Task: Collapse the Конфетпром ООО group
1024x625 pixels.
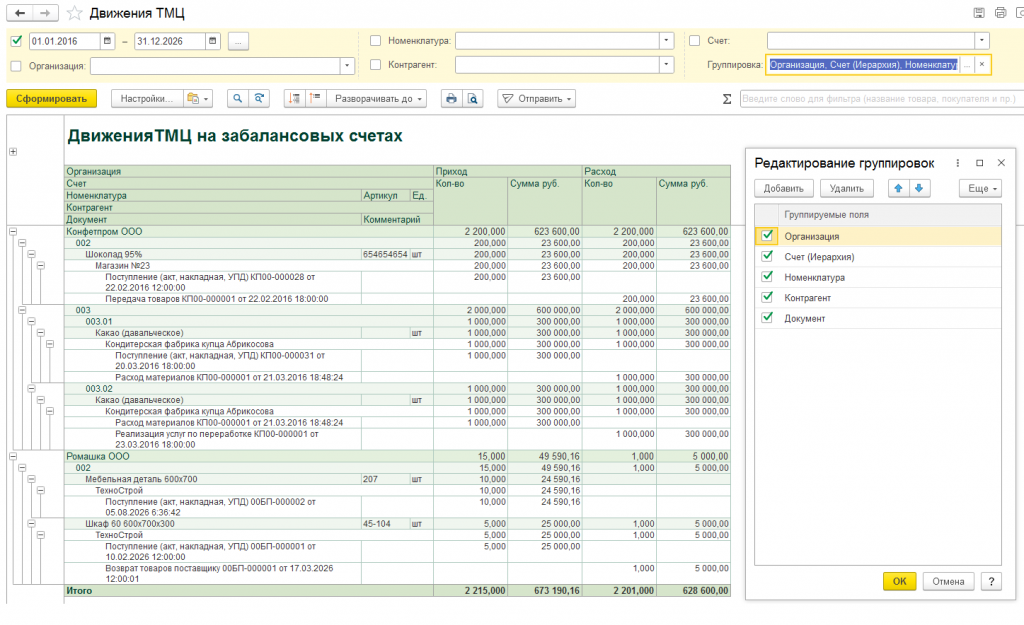Action: pyautogui.click(x=12, y=231)
